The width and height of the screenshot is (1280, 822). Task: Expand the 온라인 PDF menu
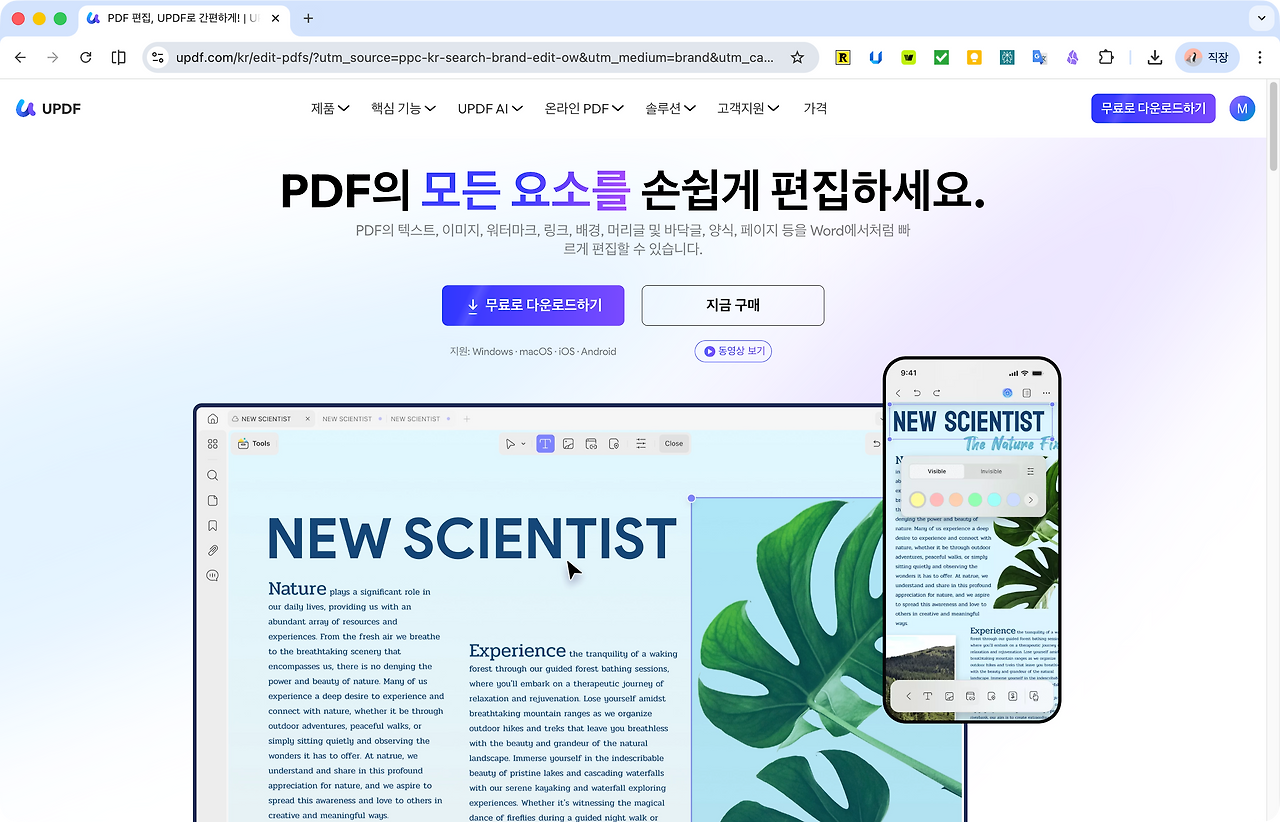pos(584,108)
